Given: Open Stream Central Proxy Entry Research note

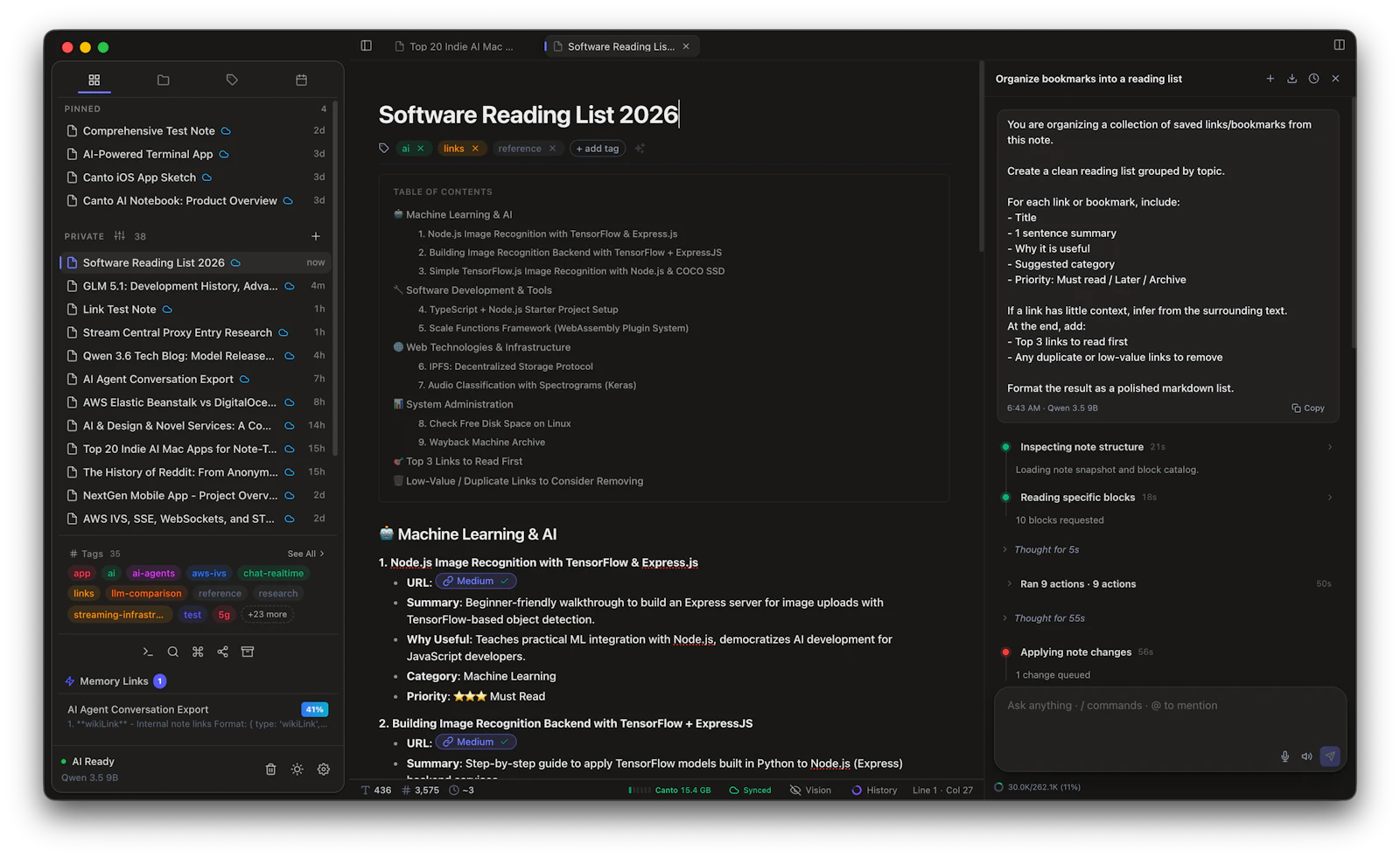Looking at the screenshot, I should pyautogui.click(x=194, y=332).
